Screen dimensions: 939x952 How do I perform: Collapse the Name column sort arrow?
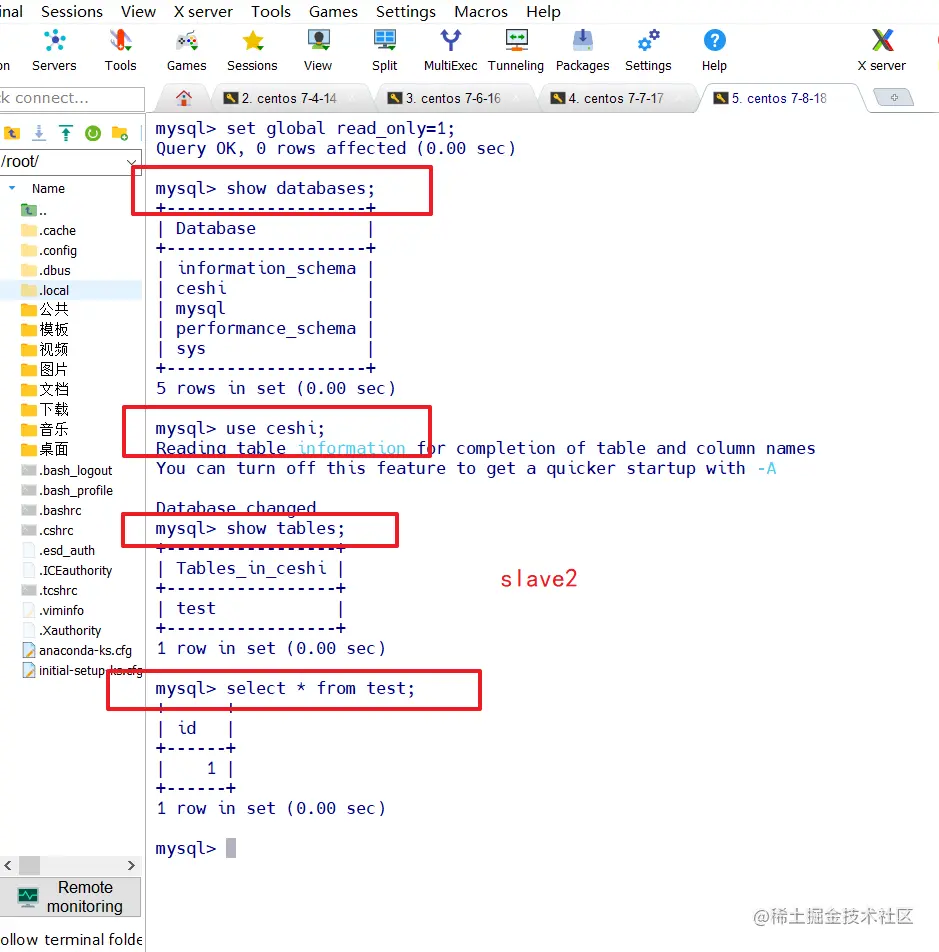tap(12, 188)
